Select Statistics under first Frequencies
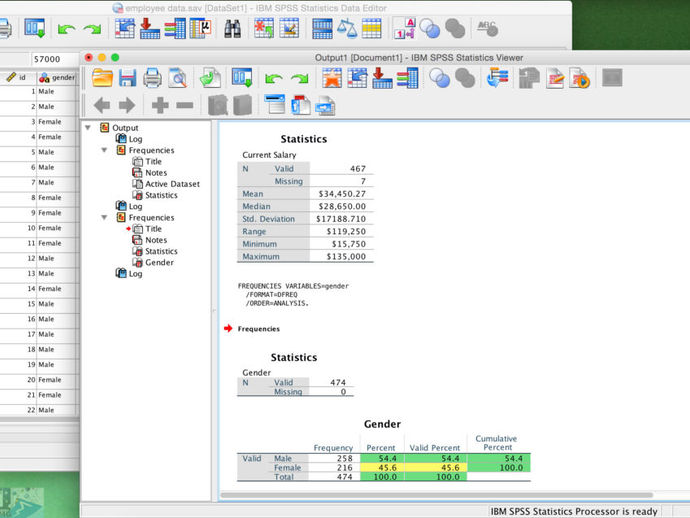The width and height of the screenshot is (690, 518). (161, 195)
